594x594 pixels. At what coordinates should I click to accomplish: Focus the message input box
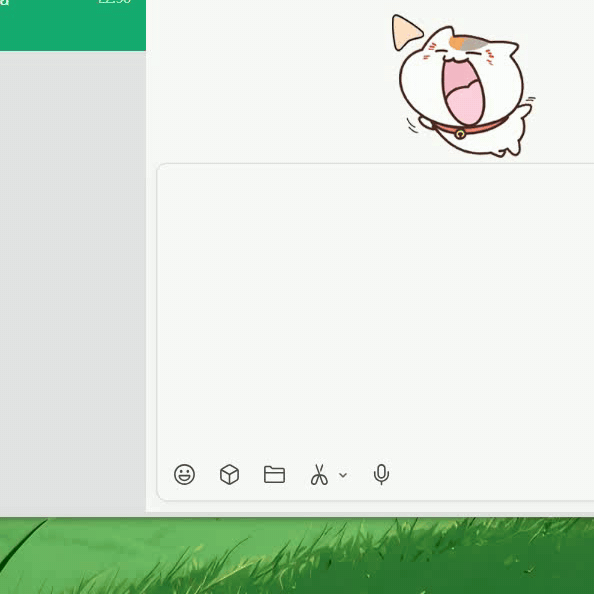pyautogui.click(x=375, y=311)
